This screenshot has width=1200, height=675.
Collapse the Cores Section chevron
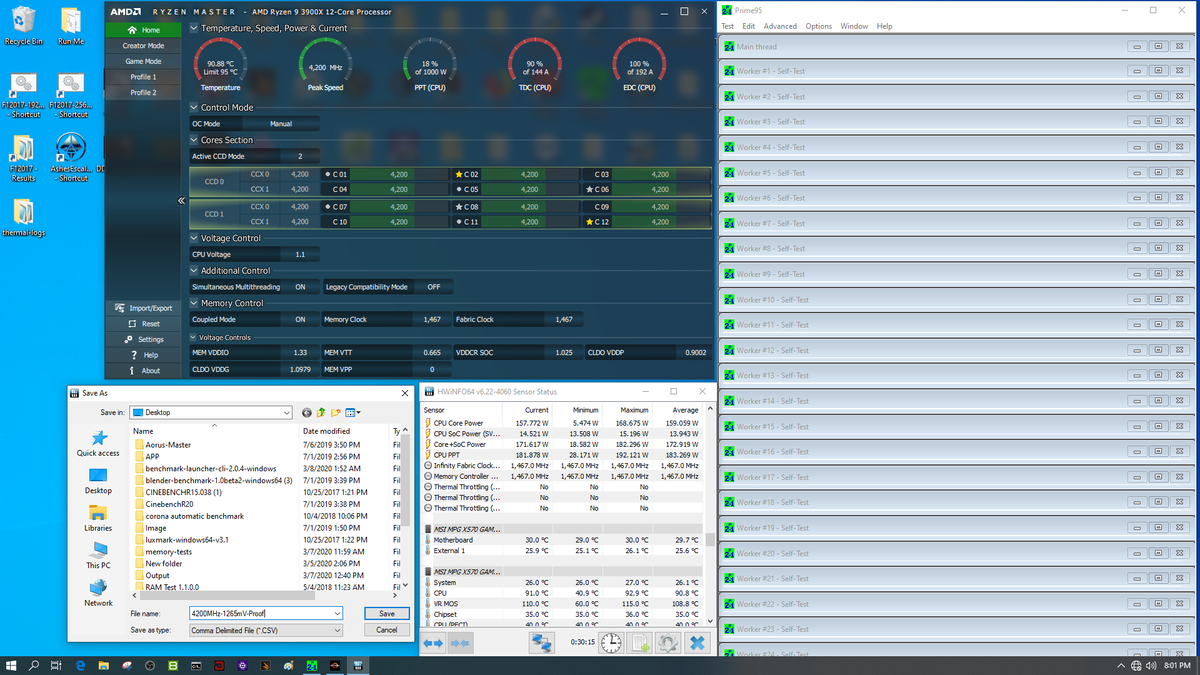tap(194, 140)
